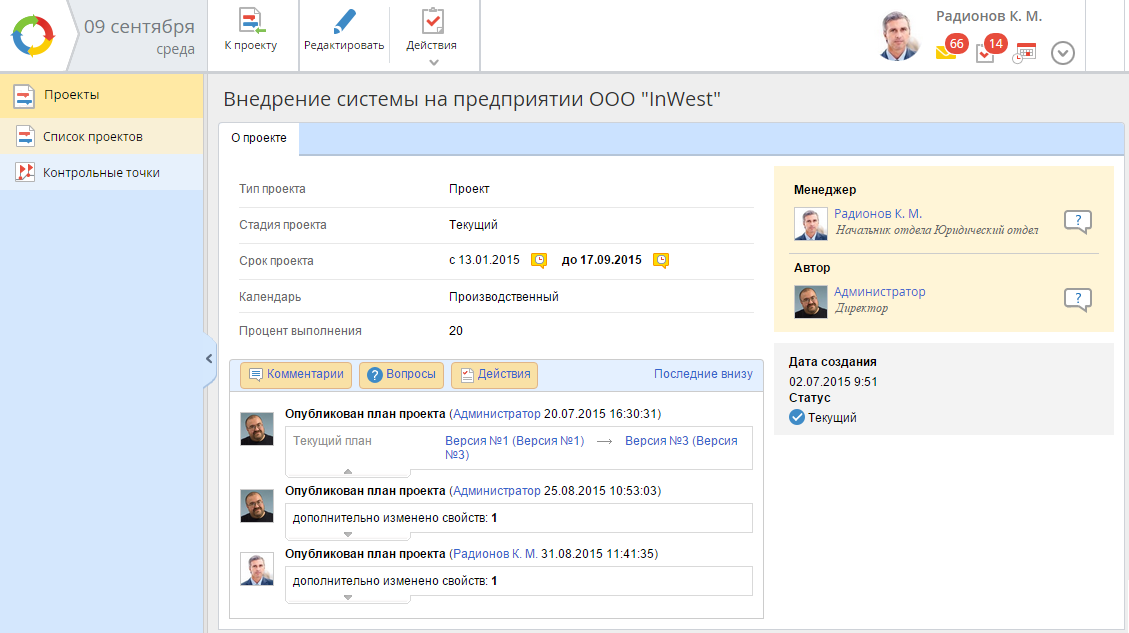Click the Комментарии button

[296, 375]
